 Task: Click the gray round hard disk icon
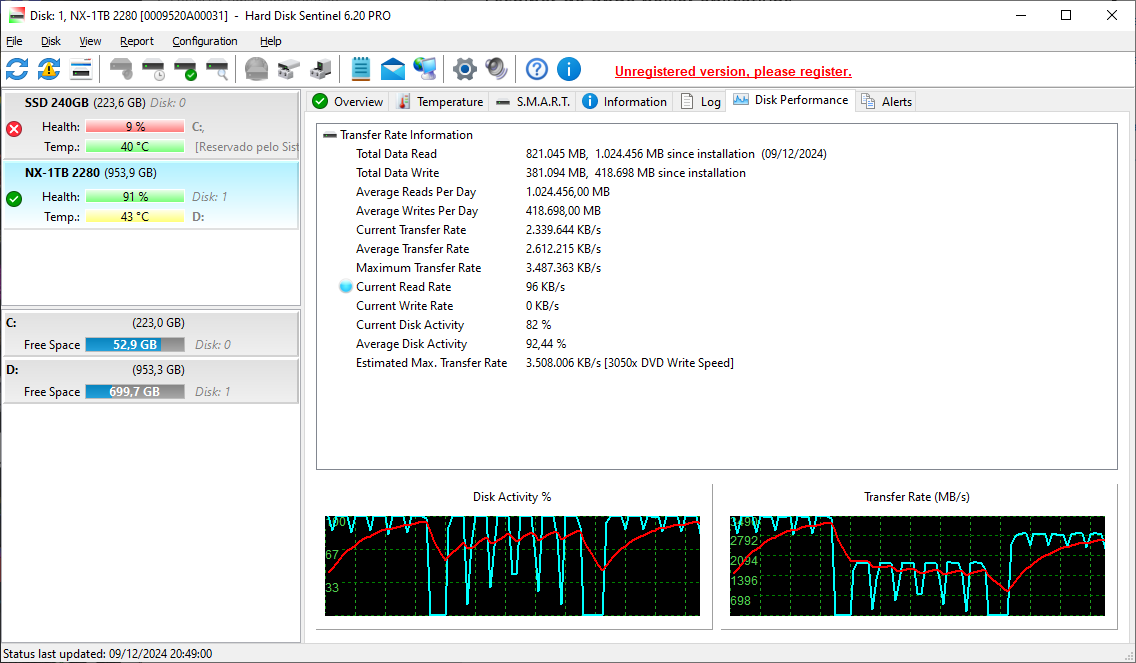tap(256, 70)
